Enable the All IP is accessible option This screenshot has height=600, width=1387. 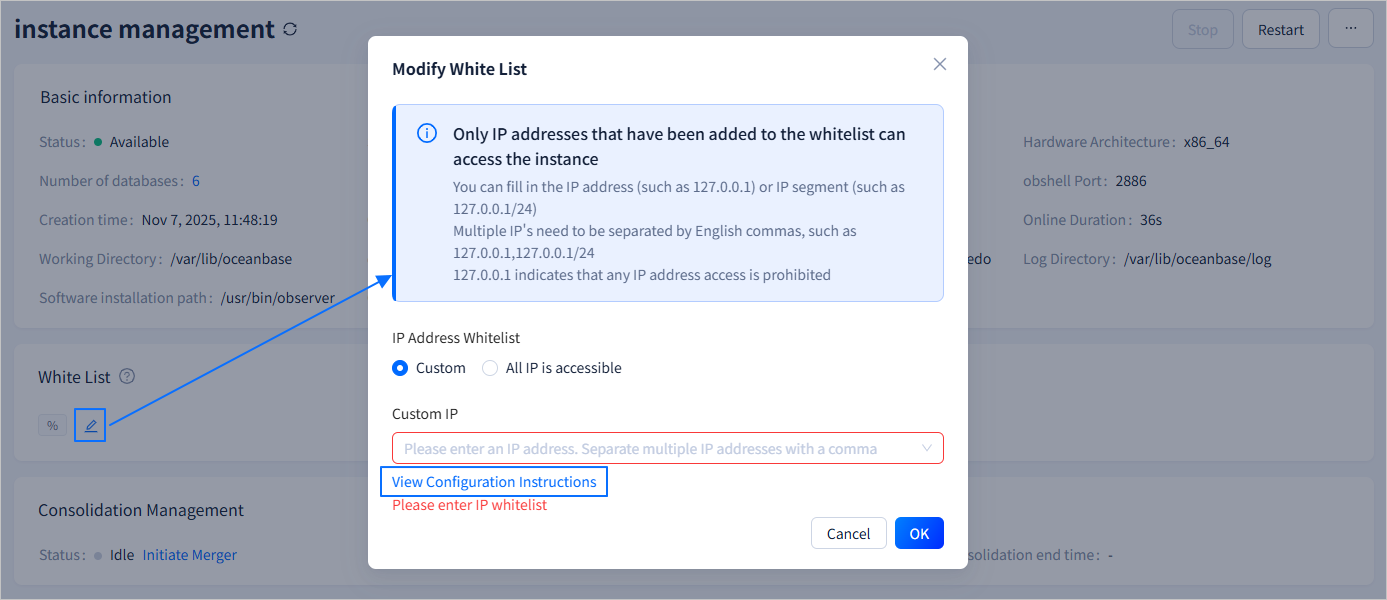point(490,367)
